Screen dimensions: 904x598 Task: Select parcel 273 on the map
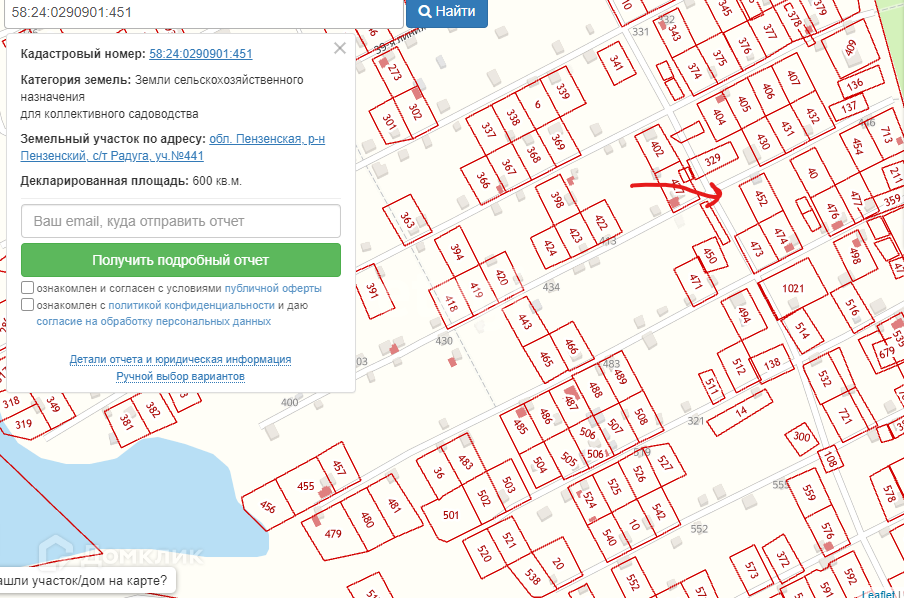click(x=394, y=73)
